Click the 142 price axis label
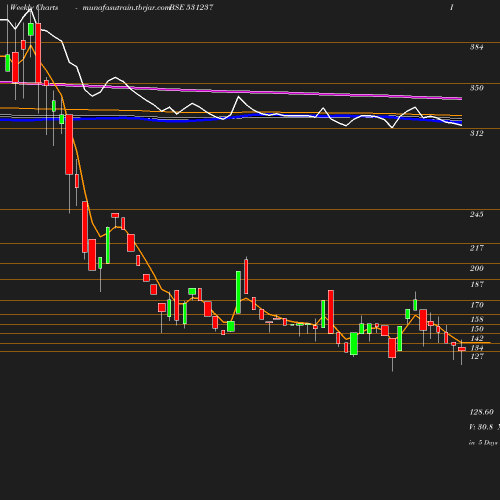 point(476,338)
